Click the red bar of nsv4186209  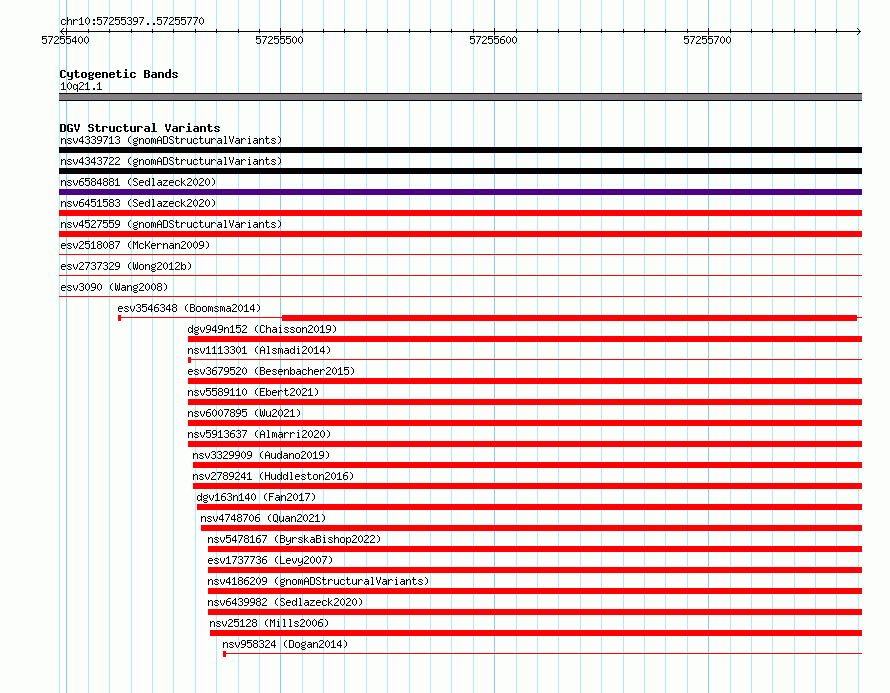click(535, 591)
